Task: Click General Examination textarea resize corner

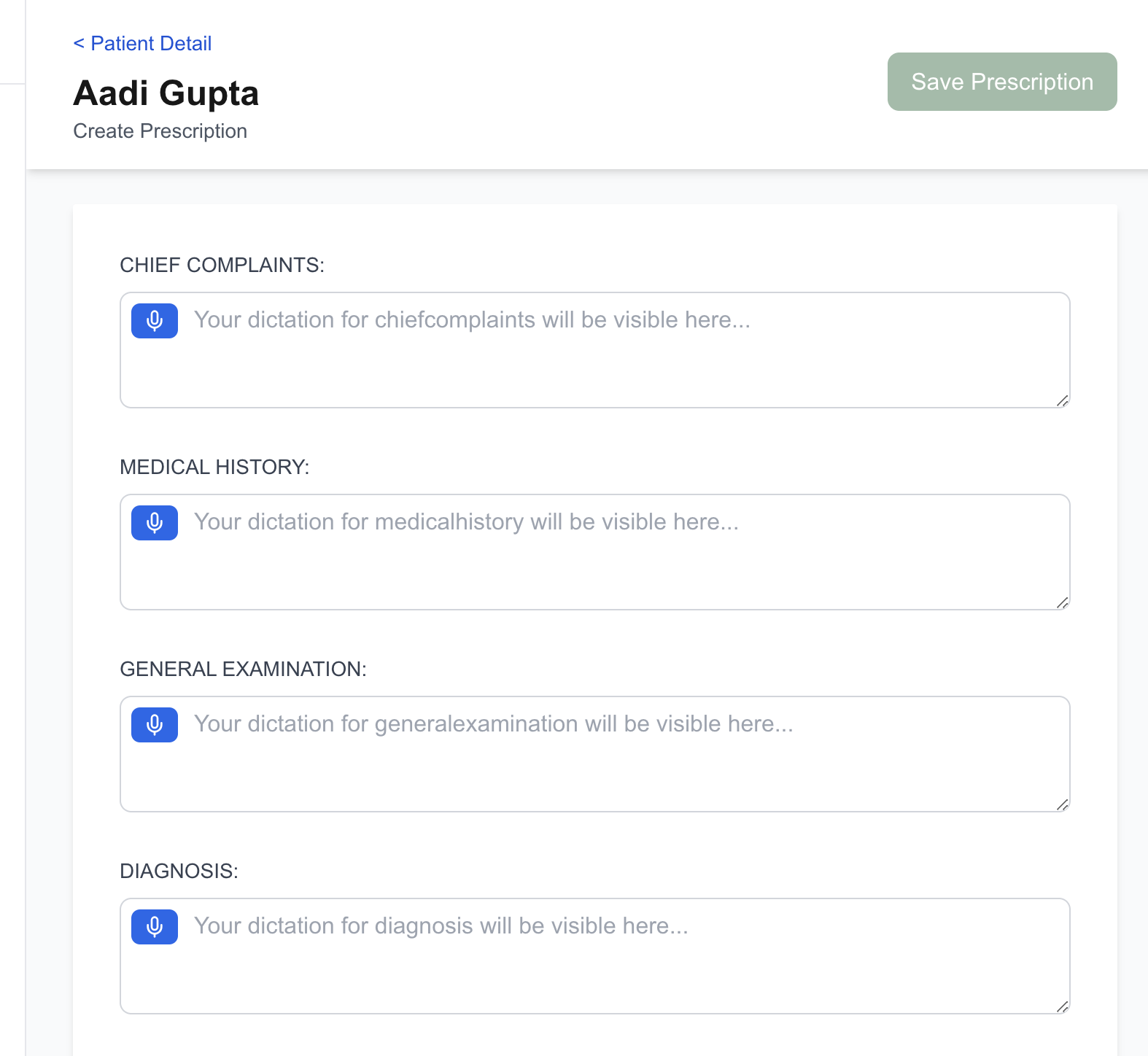Action: (1062, 804)
